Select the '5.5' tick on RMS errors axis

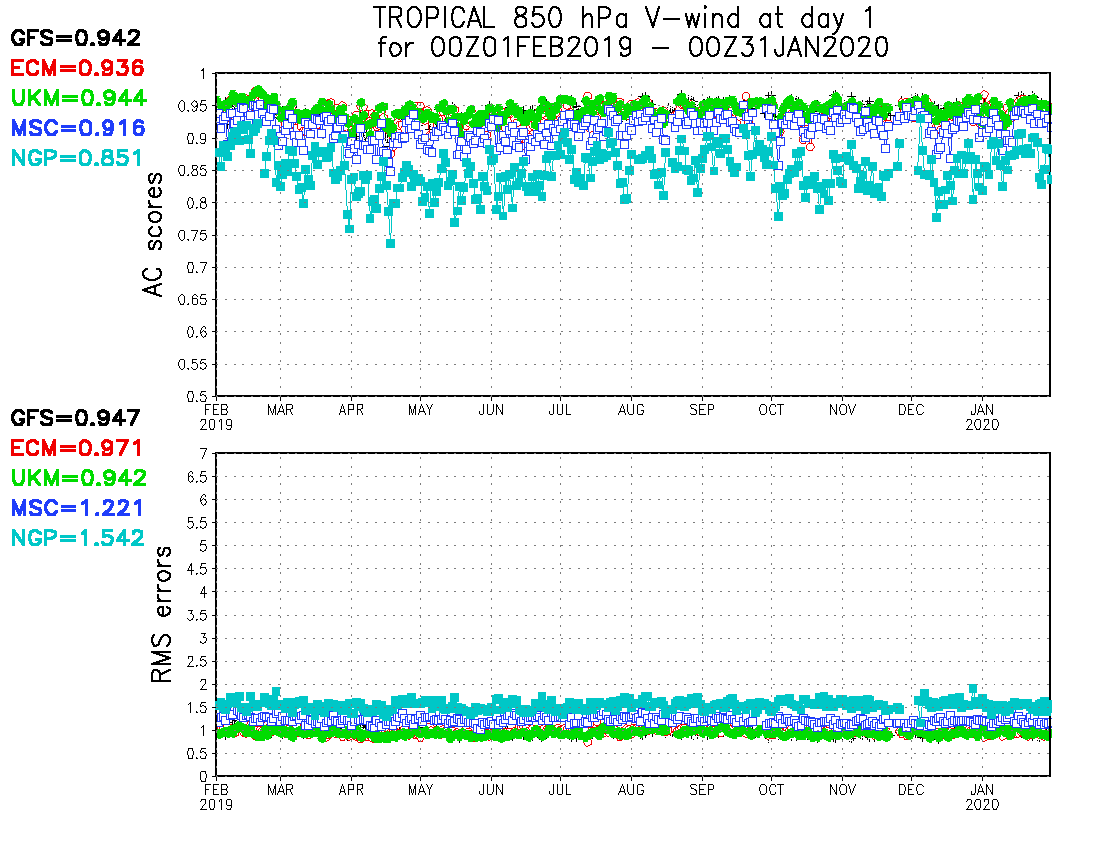(196, 523)
